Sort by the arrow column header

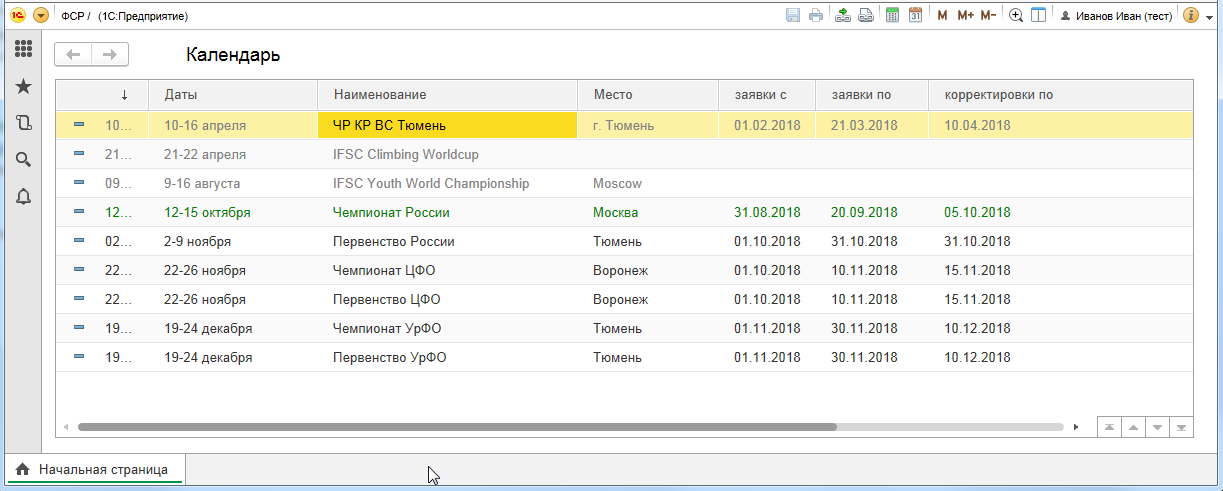tap(124, 95)
